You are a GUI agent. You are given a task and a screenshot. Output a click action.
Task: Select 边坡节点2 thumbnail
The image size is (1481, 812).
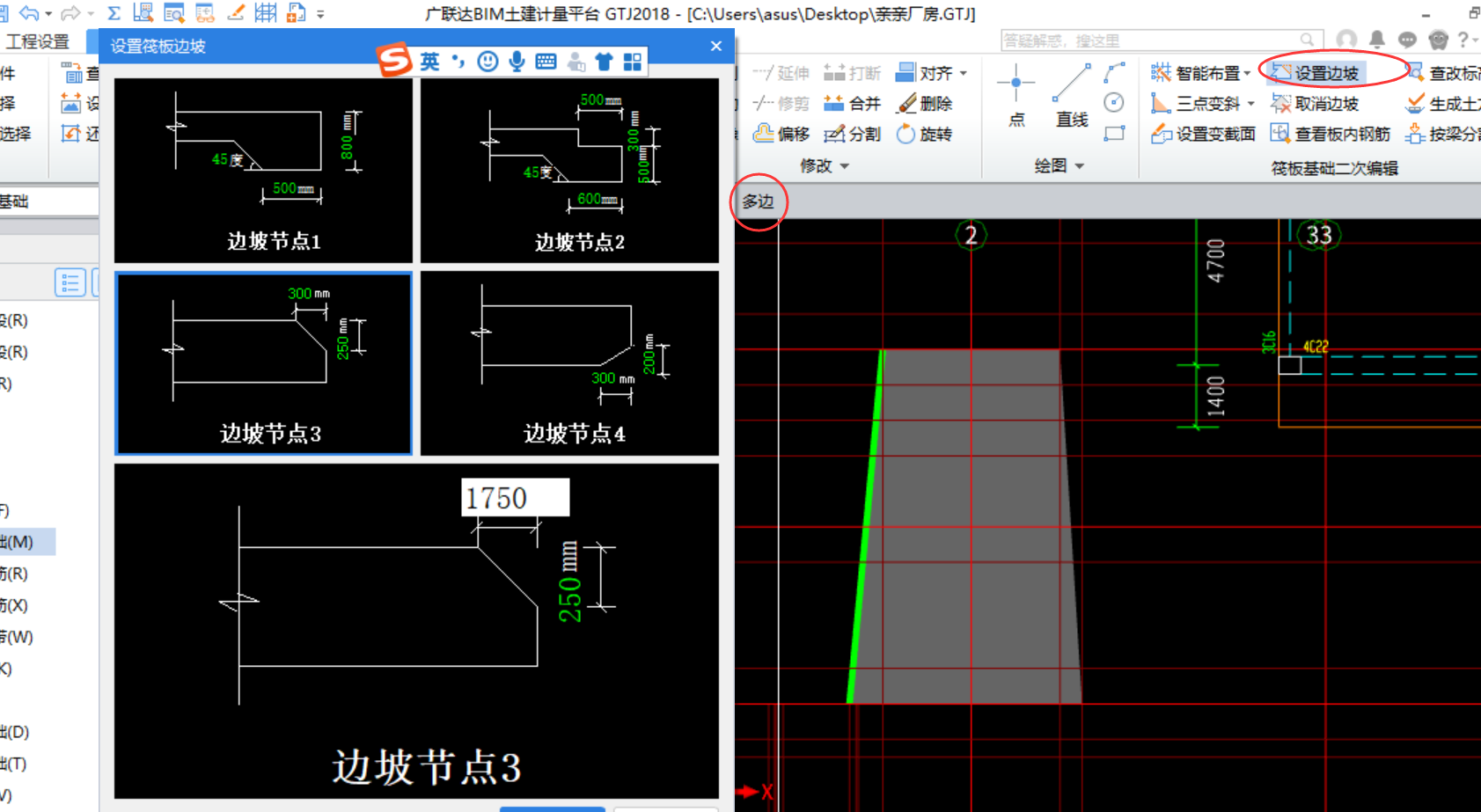tap(569, 171)
